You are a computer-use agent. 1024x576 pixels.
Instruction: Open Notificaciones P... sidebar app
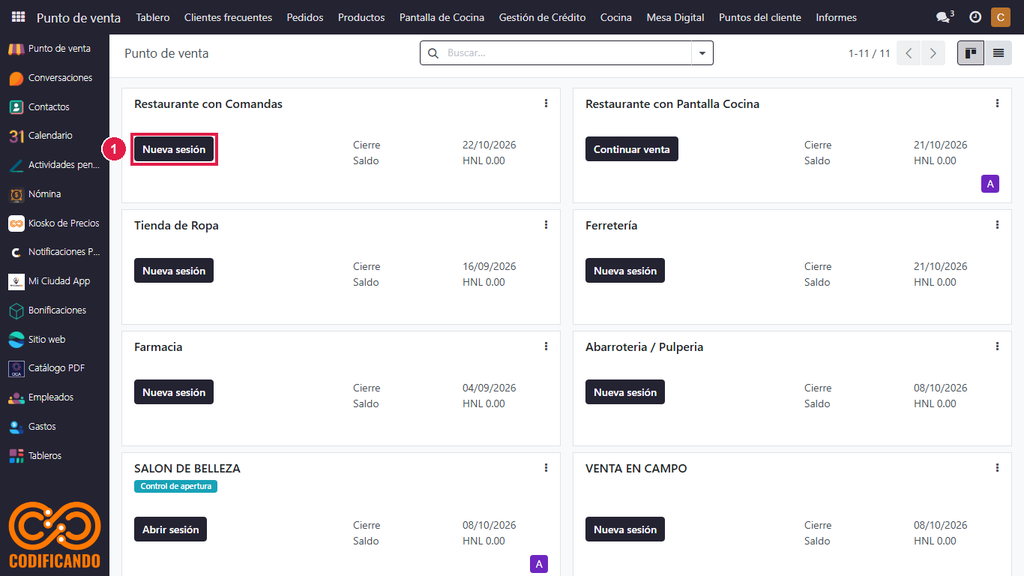[x=54, y=251]
